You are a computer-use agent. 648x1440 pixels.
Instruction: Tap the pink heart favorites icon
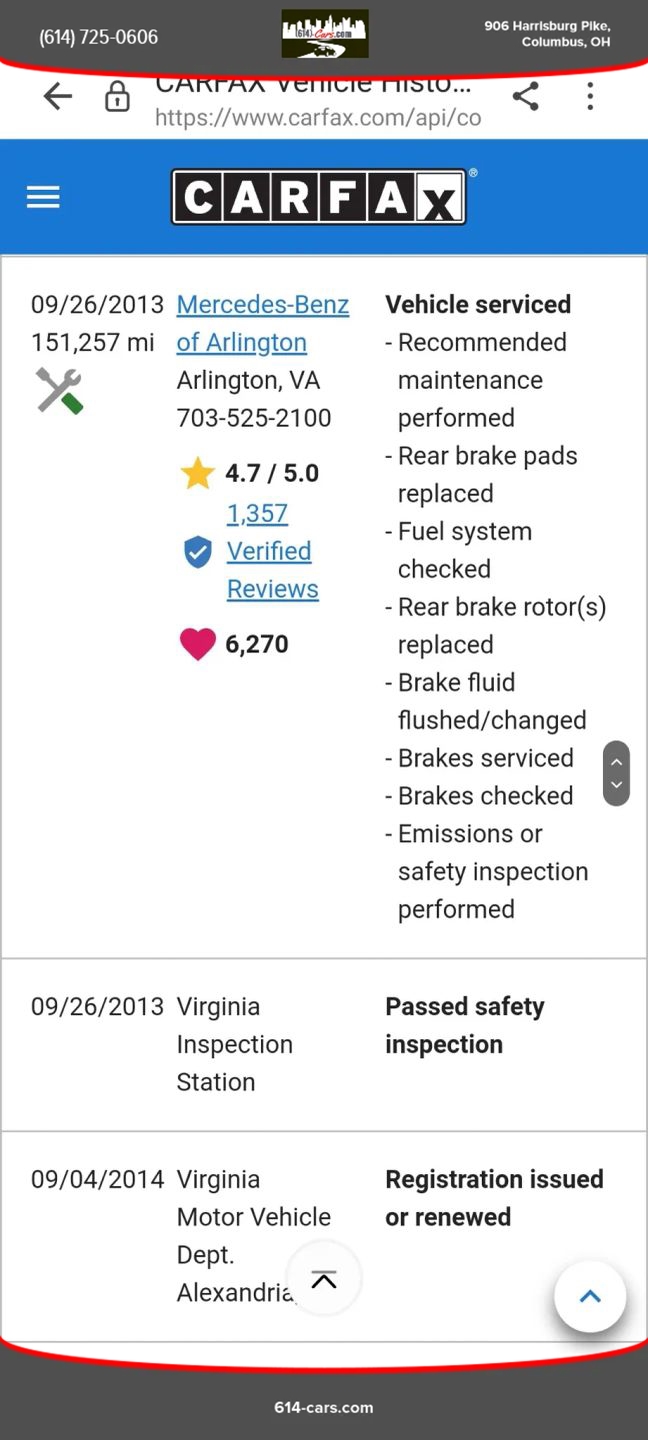(x=197, y=644)
